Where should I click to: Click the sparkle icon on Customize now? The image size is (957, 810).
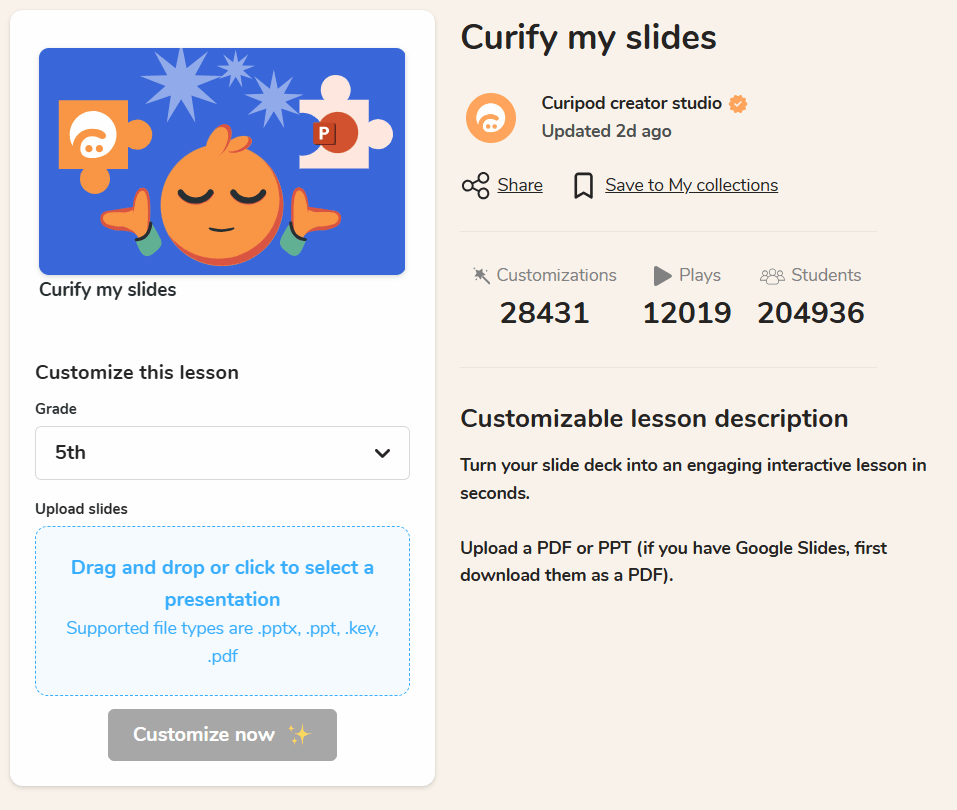pos(299,735)
